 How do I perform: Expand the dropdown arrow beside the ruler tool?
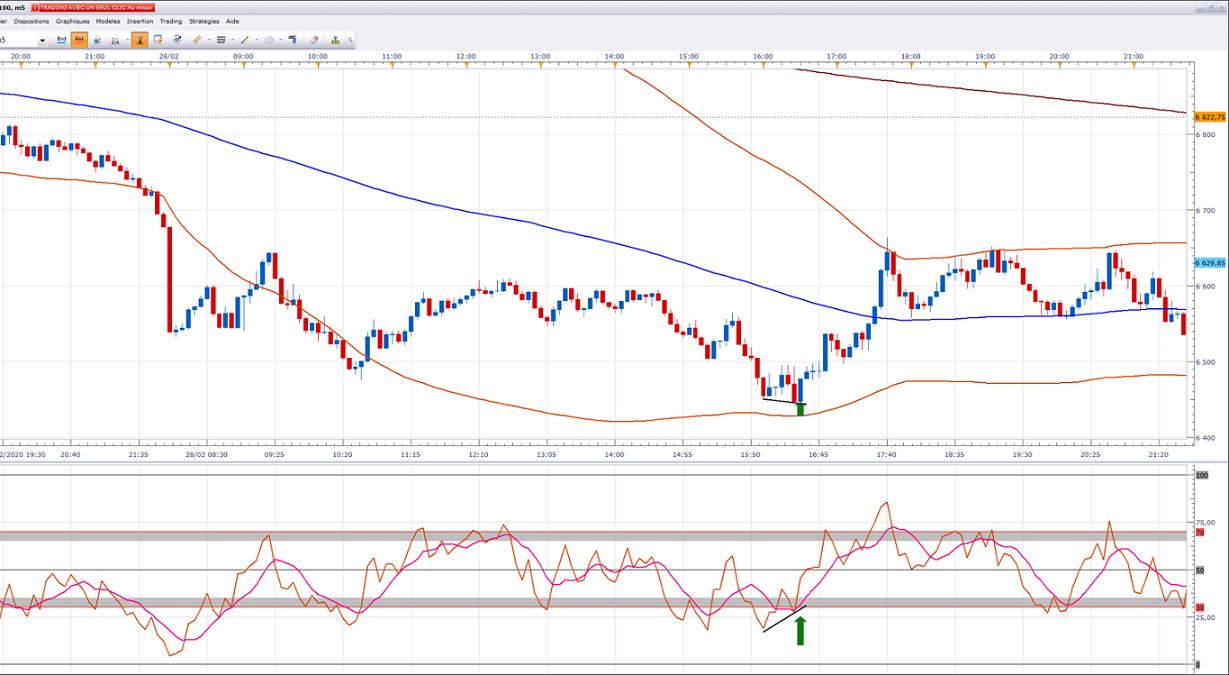208,40
